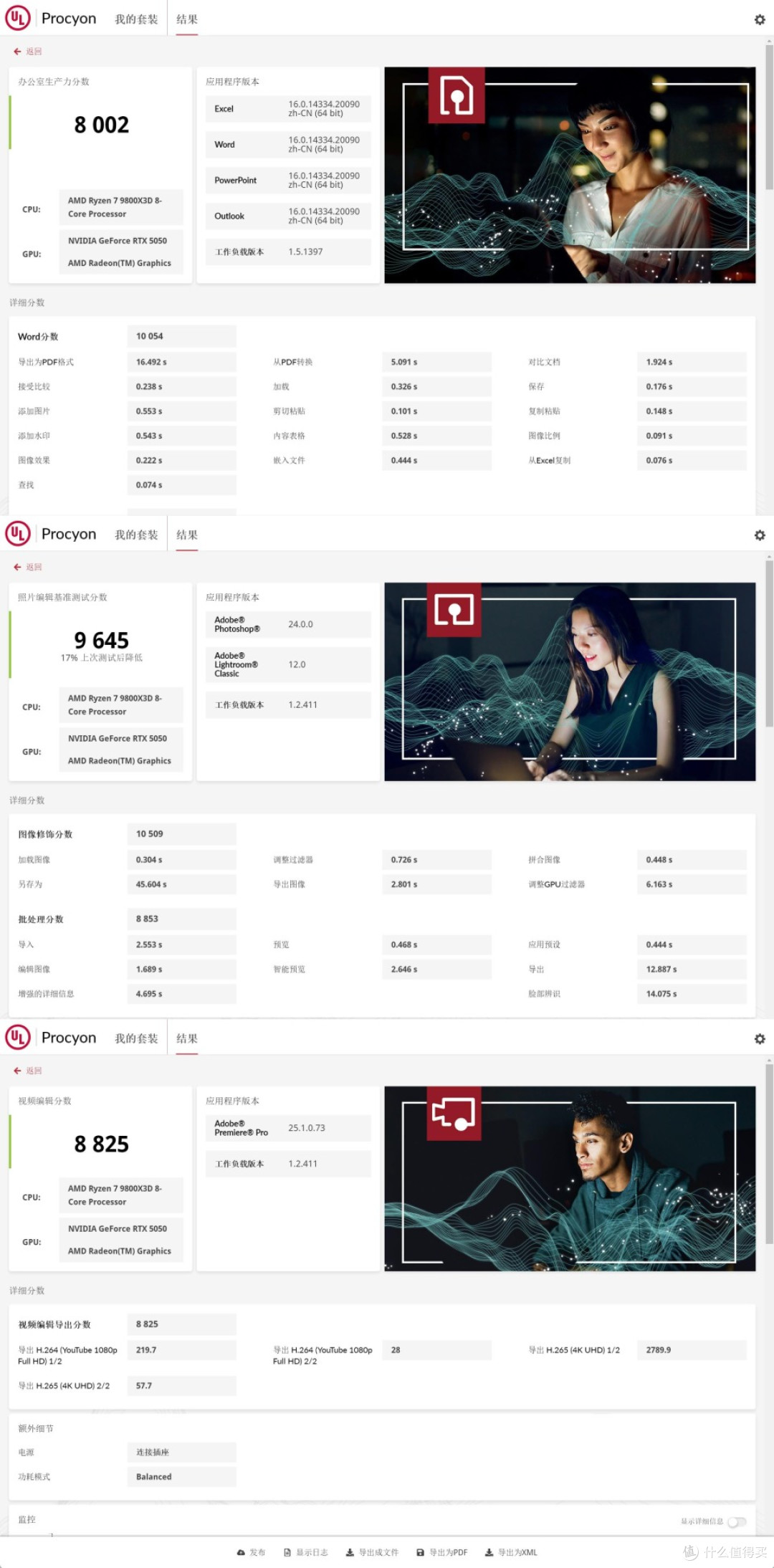Image resolution: width=774 pixels, height=1568 pixels.
Task: Click H.265 4K UHD 1/2 value 2789.9
Action: tap(692, 1350)
